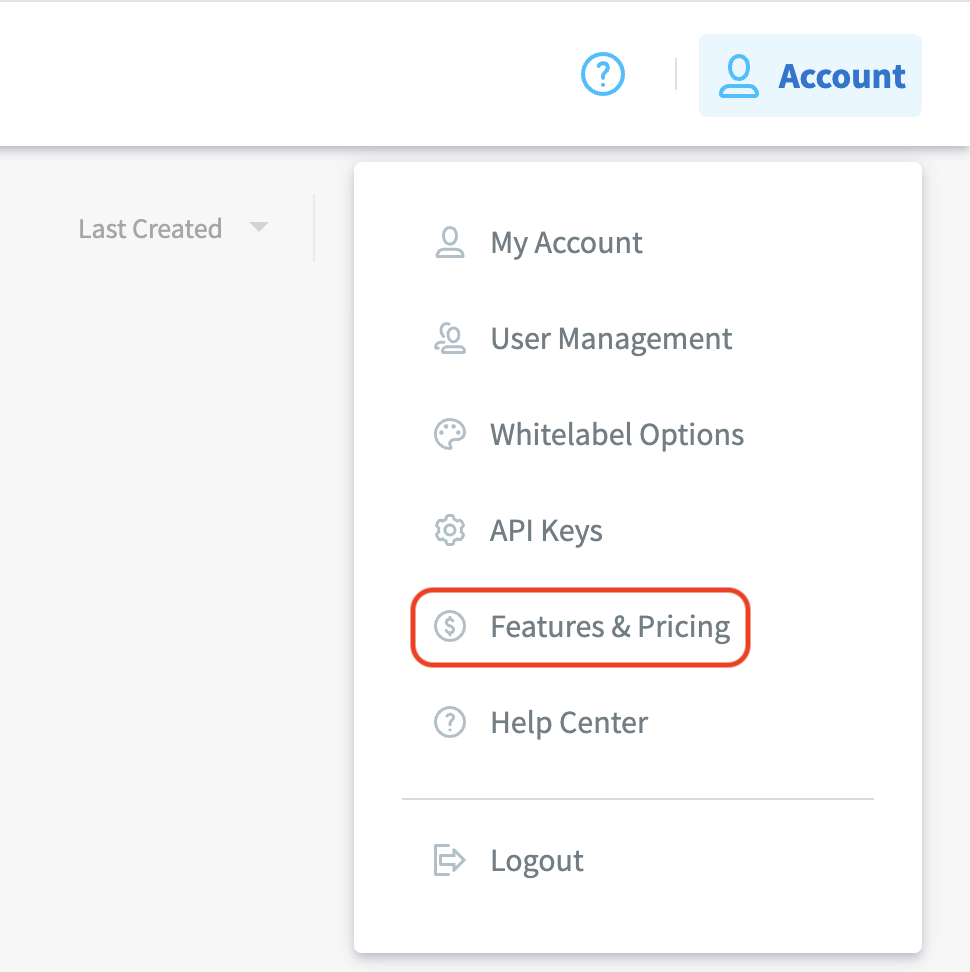Go to Whitelabel Options
Image resolution: width=970 pixels, height=972 pixels.
(617, 435)
